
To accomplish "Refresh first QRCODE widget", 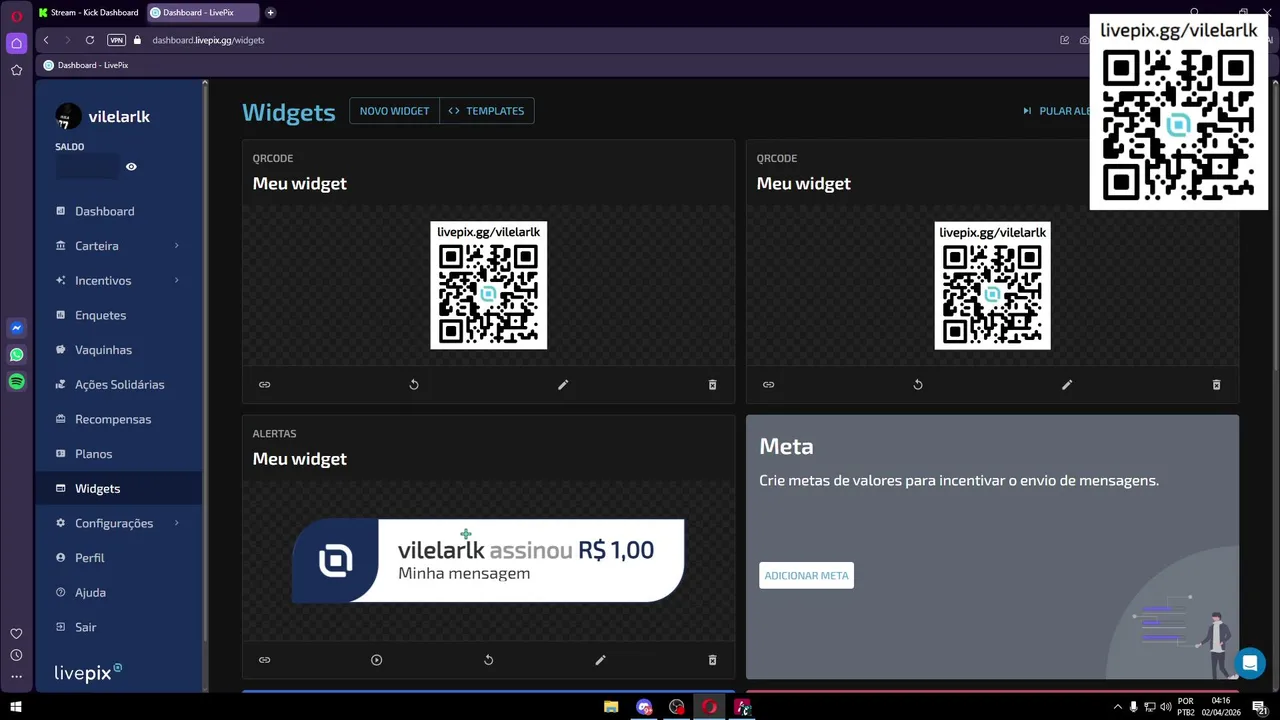I will coord(414,384).
